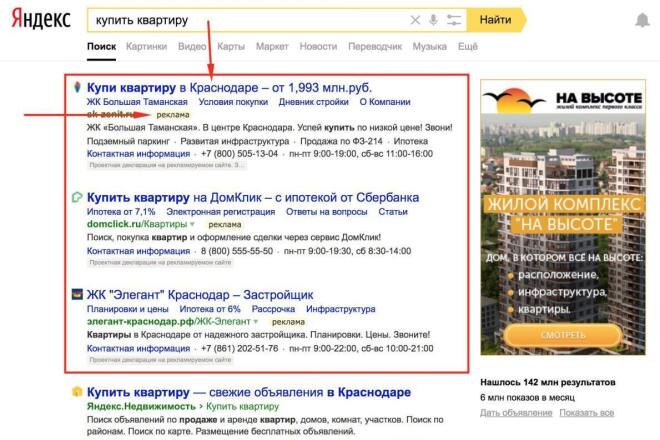Image resolution: width=660 pixels, height=440 pixels.
Task: Click DomClick favicon beside second result
Action: [77, 197]
